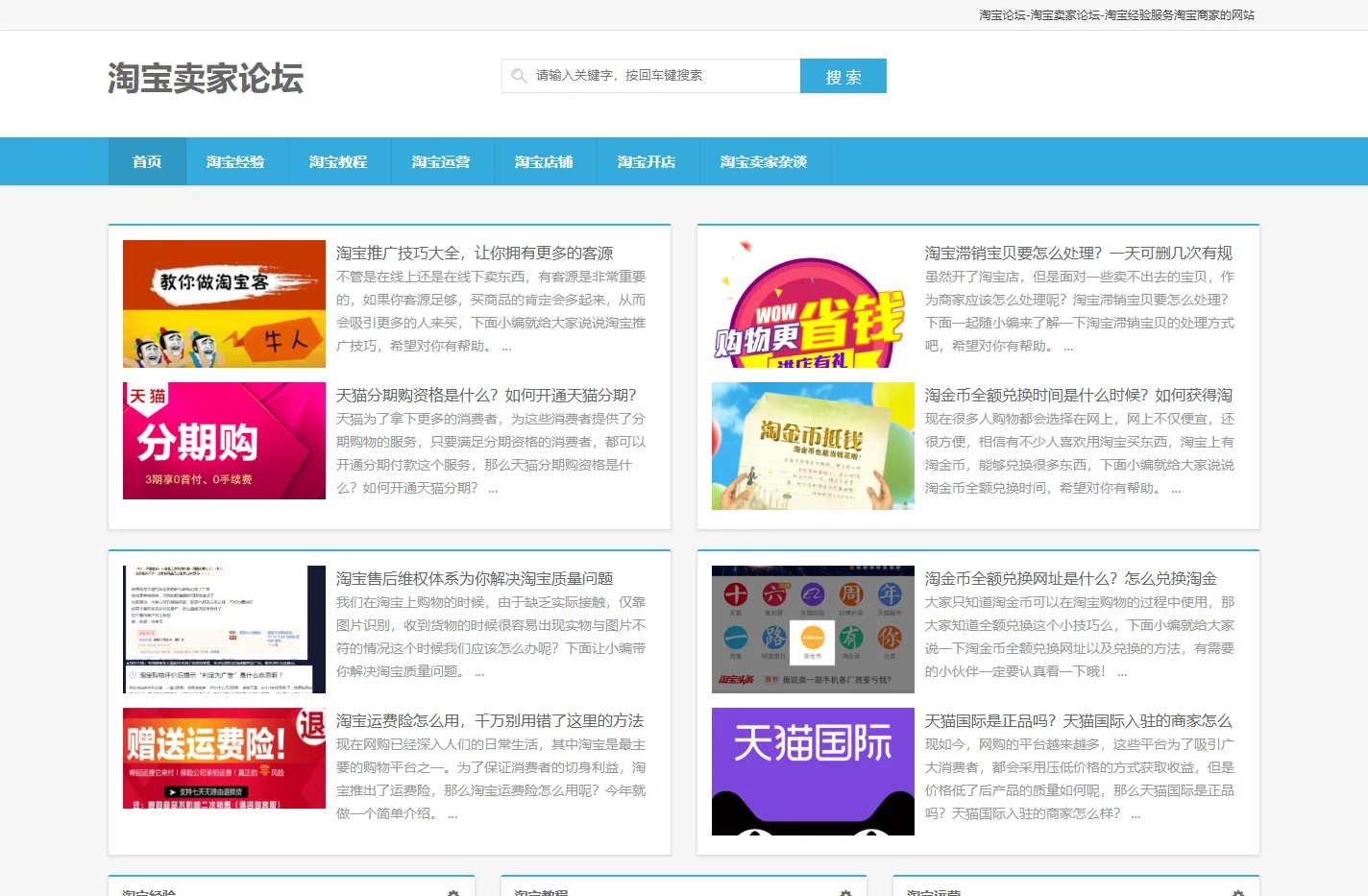Click the 天猫分期购 article summary text

(491, 453)
